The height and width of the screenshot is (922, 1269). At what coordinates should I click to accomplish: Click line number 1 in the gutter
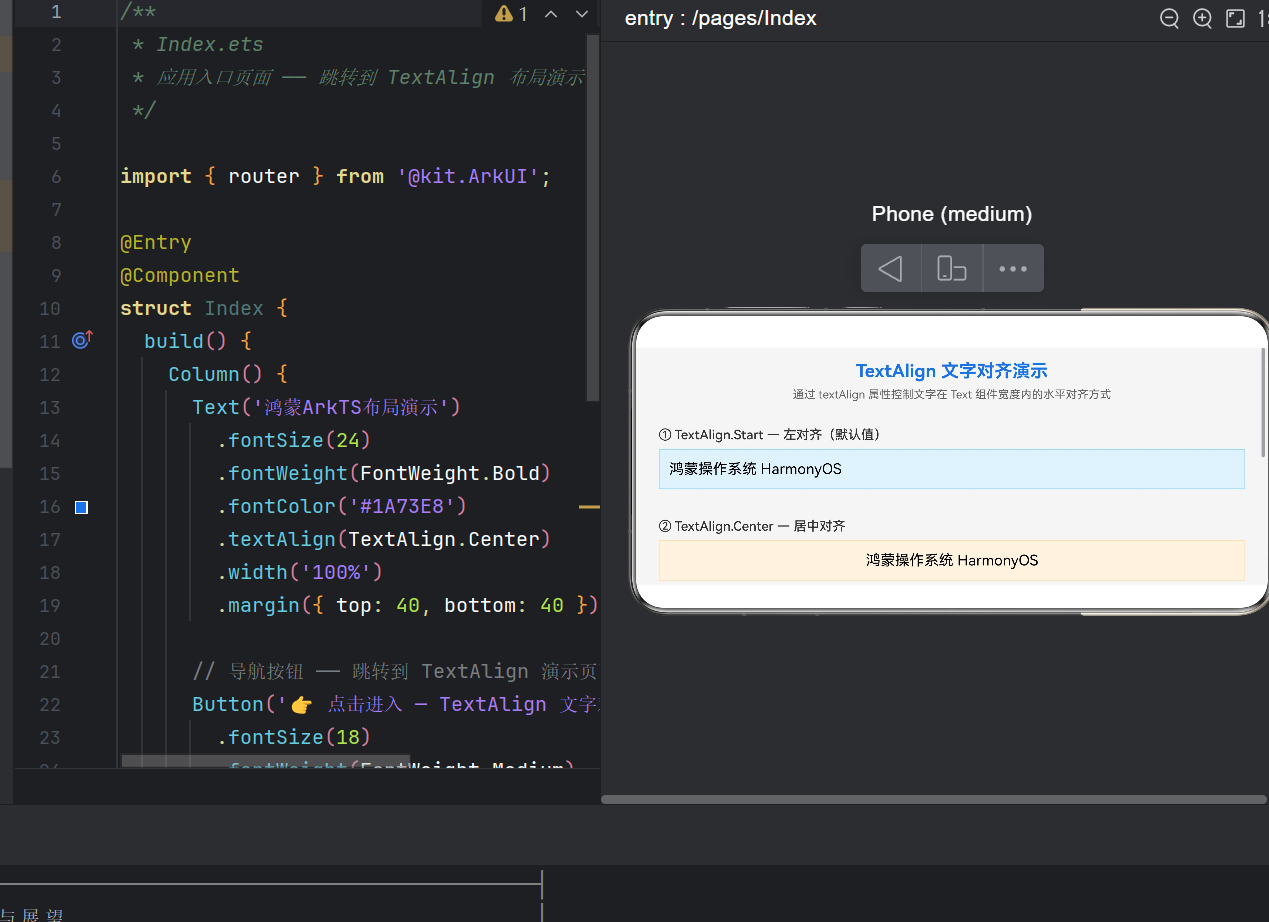56,12
